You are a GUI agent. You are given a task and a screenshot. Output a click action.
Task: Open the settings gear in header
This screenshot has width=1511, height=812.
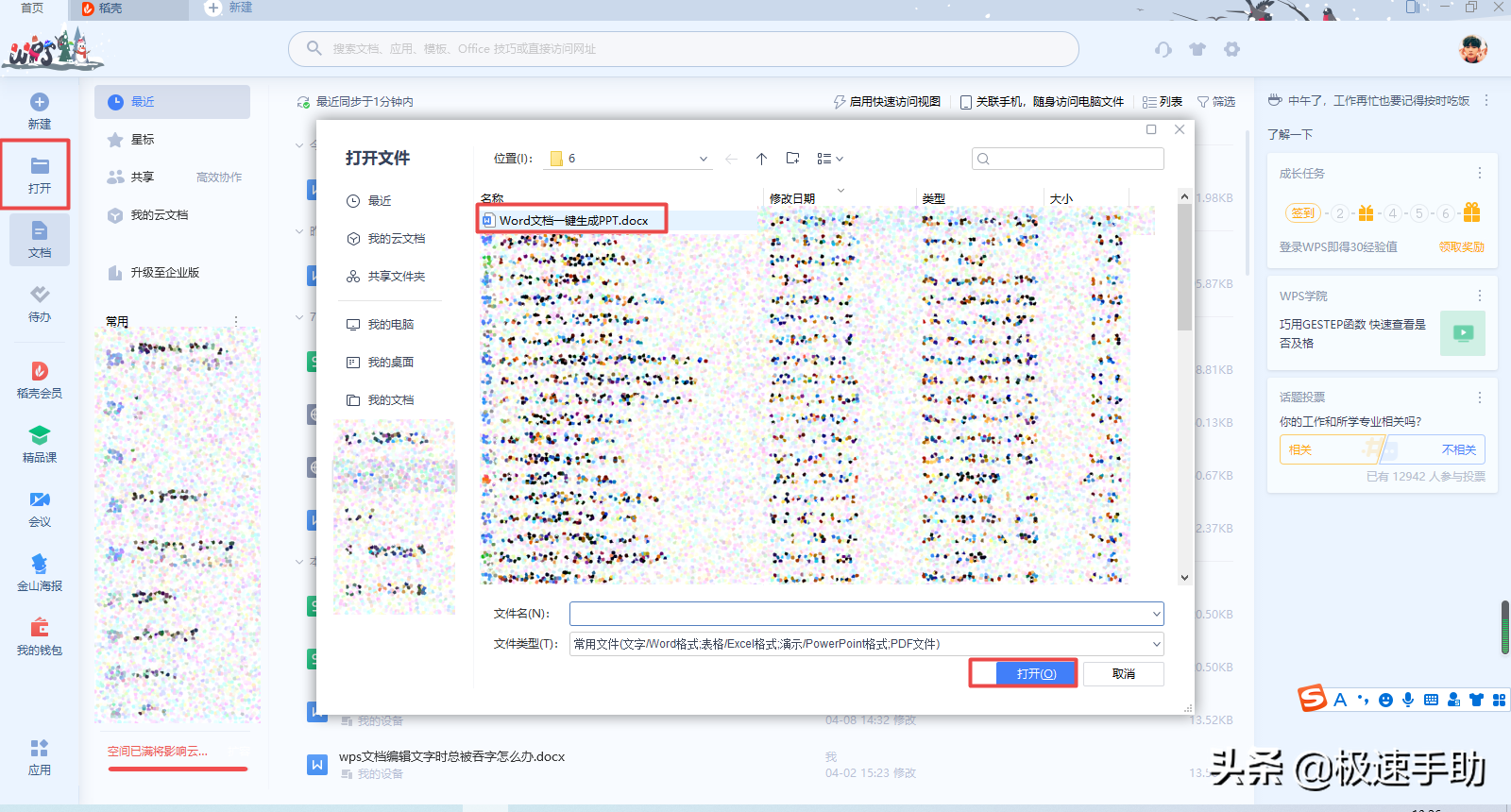1231,49
